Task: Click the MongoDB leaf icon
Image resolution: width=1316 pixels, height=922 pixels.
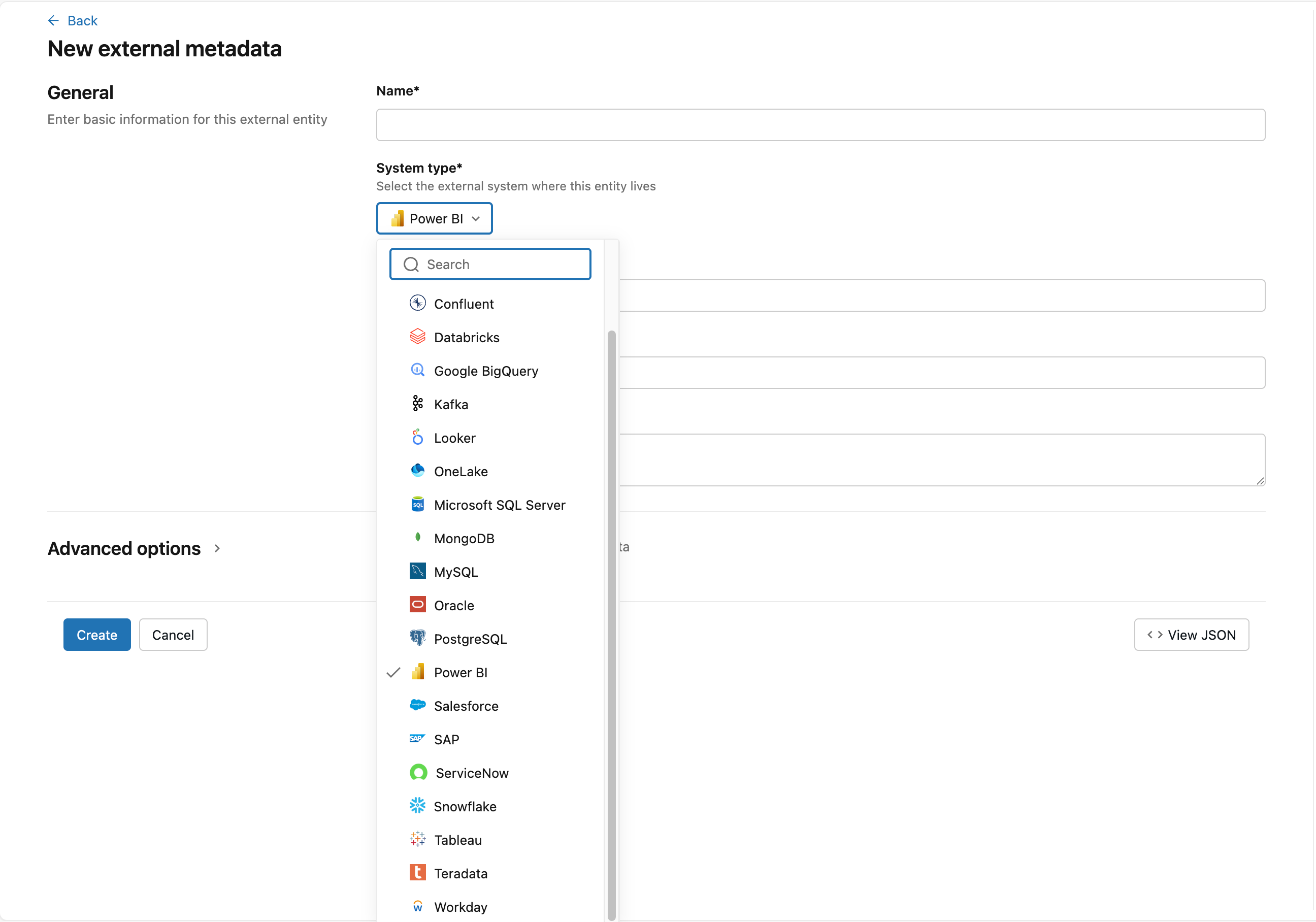Action: pyautogui.click(x=417, y=538)
